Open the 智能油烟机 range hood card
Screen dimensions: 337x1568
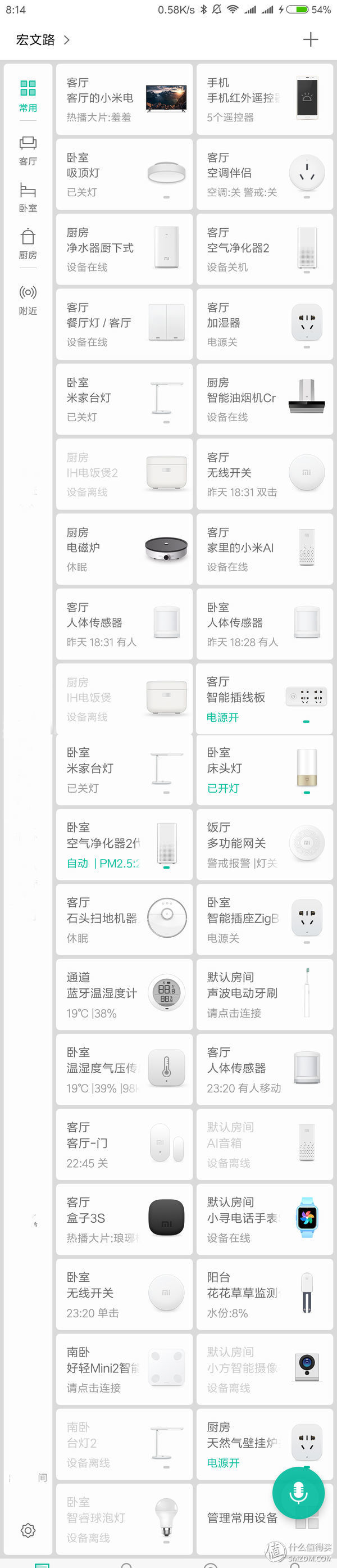coord(265,399)
